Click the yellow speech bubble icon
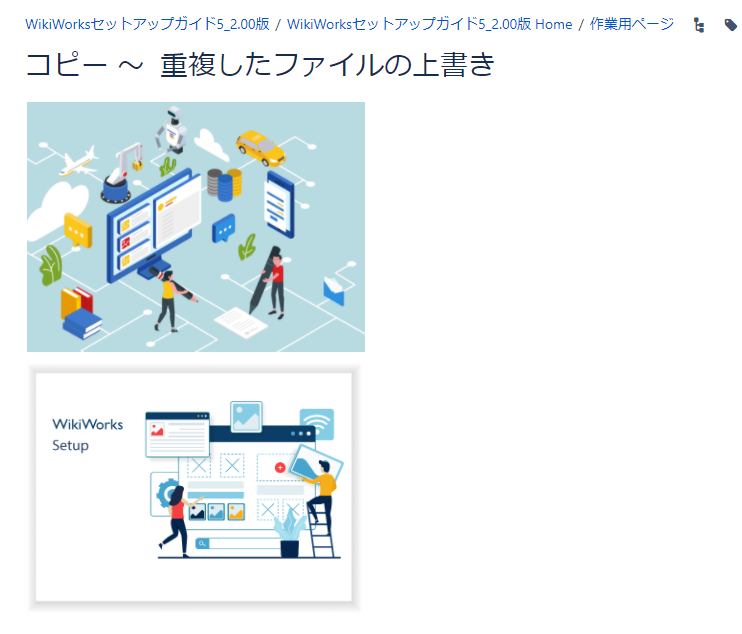742x634 pixels. (x=78, y=231)
